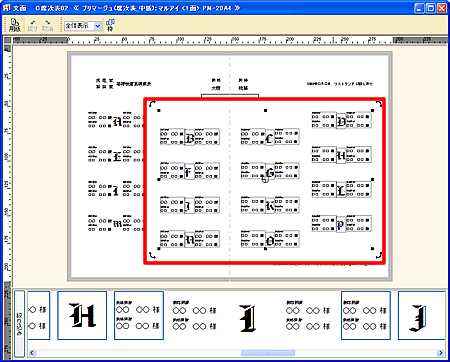Click the large J letter thumbnail in bottom strip
This screenshot has width=450, height=362.
(x=422, y=315)
